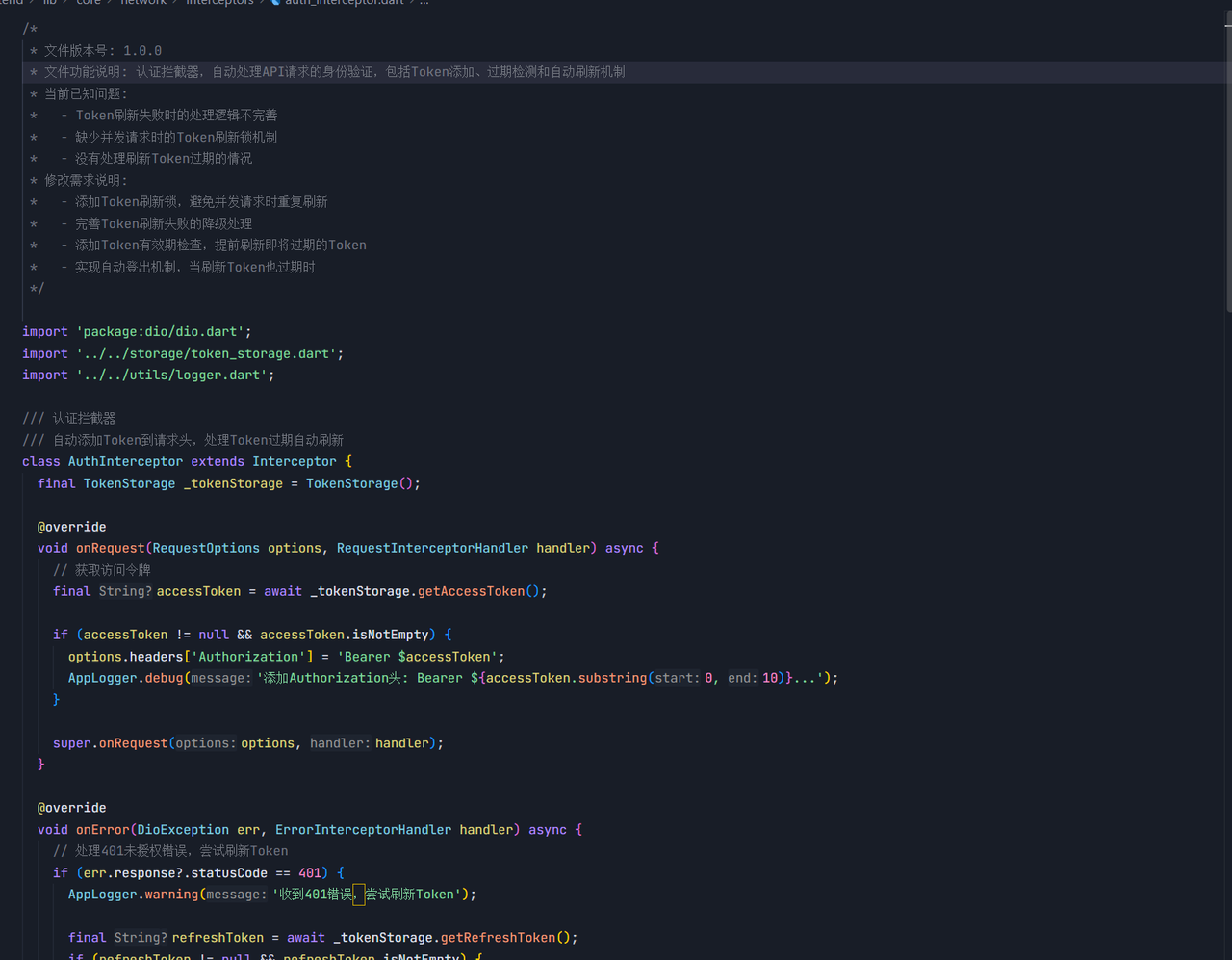Viewport: 1232px width, 960px height.
Task: Click the RequestOptions parameter type
Action: pos(206,548)
